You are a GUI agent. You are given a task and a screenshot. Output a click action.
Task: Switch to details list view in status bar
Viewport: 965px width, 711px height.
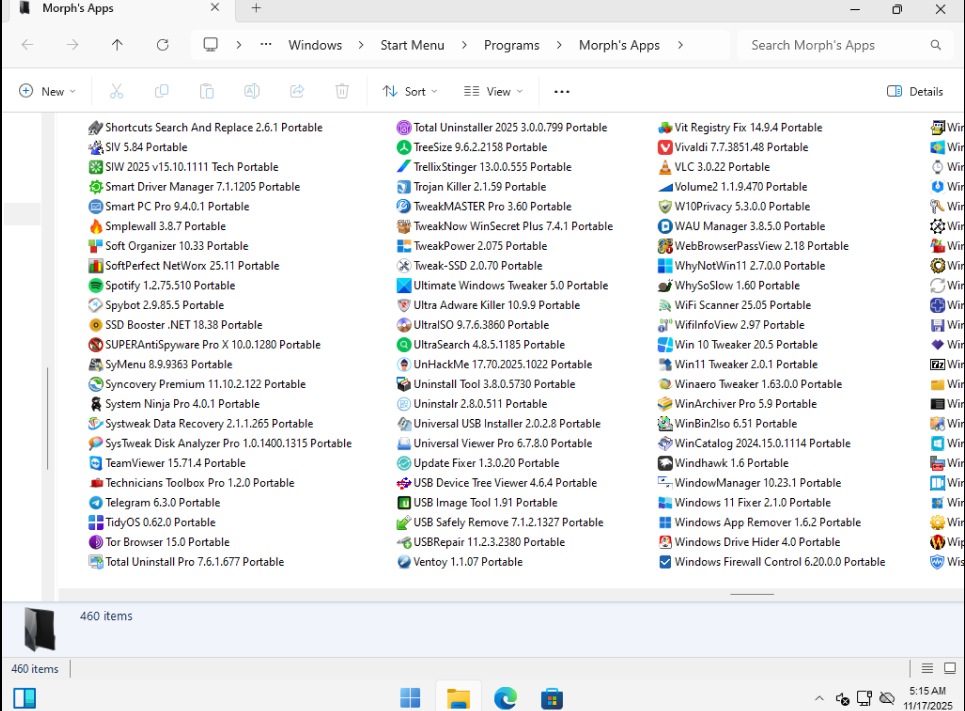click(x=927, y=669)
